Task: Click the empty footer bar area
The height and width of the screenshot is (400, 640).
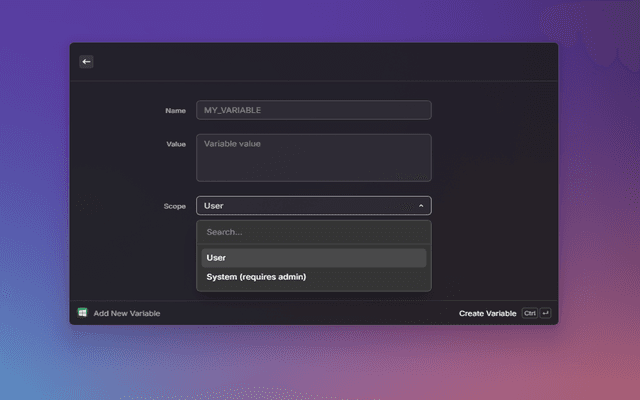Action: point(310,313)
